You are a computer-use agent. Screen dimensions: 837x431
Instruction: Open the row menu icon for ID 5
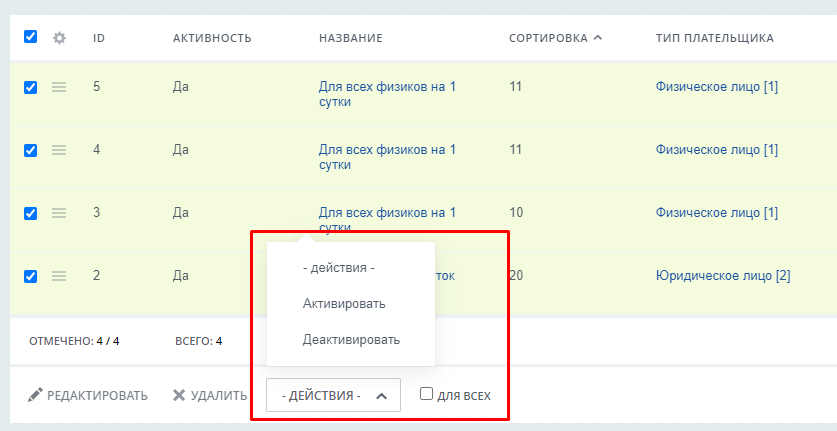pos(59,87)
